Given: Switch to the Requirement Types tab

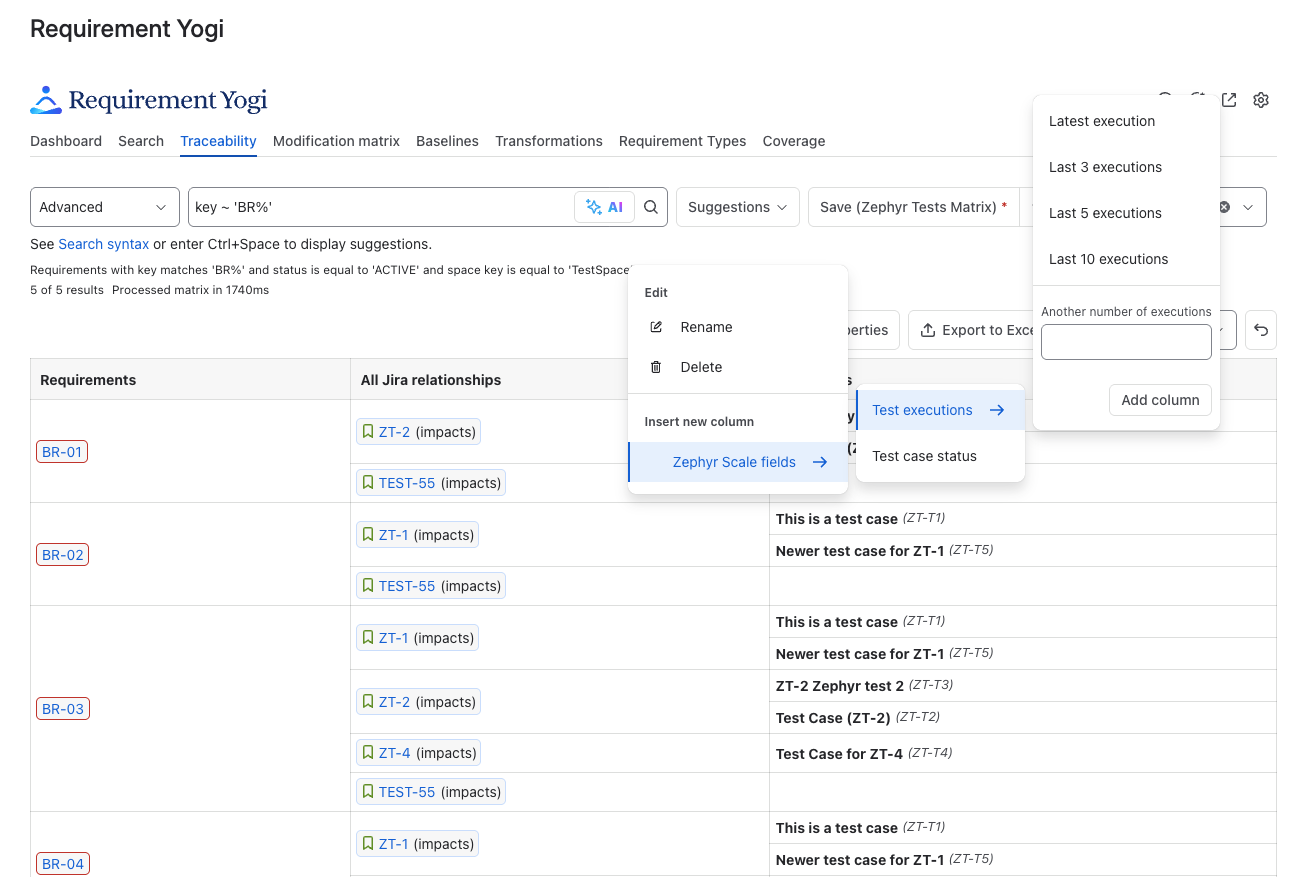Looking at the screenshot, I should tap(682, 141).
